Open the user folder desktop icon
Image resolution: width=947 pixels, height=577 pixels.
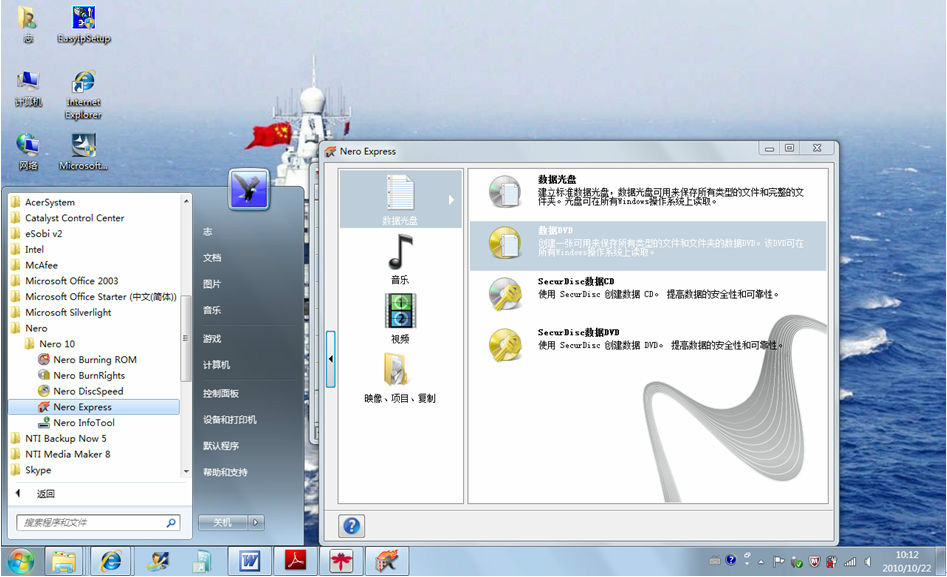(28, 25)
